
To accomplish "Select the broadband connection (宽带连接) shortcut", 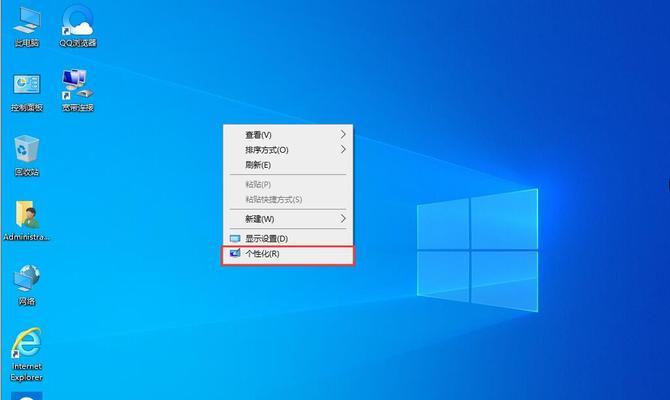I will pos(78,91).
